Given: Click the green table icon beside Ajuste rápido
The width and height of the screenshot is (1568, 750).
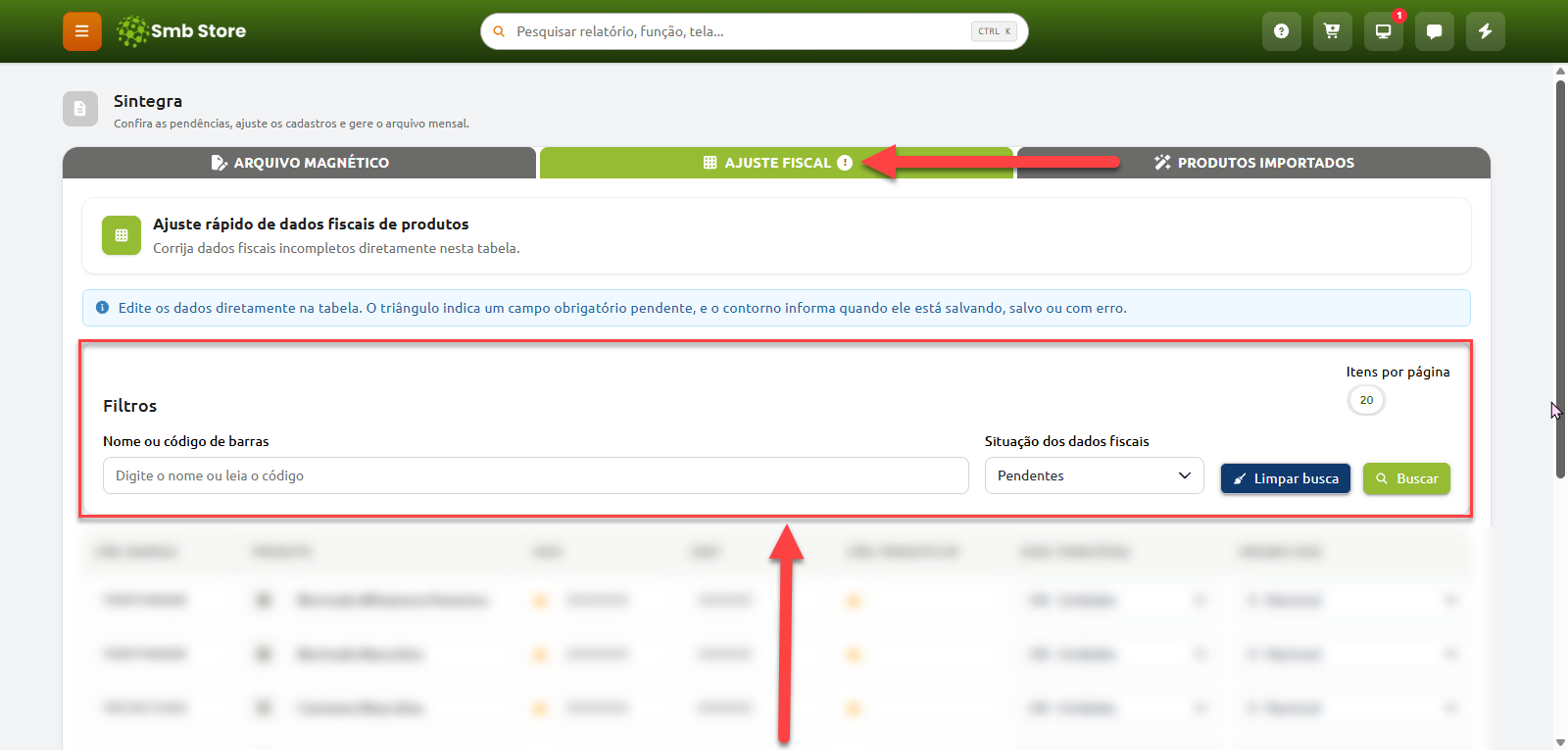Looking at the screenshot, I should tap(122, 235).
